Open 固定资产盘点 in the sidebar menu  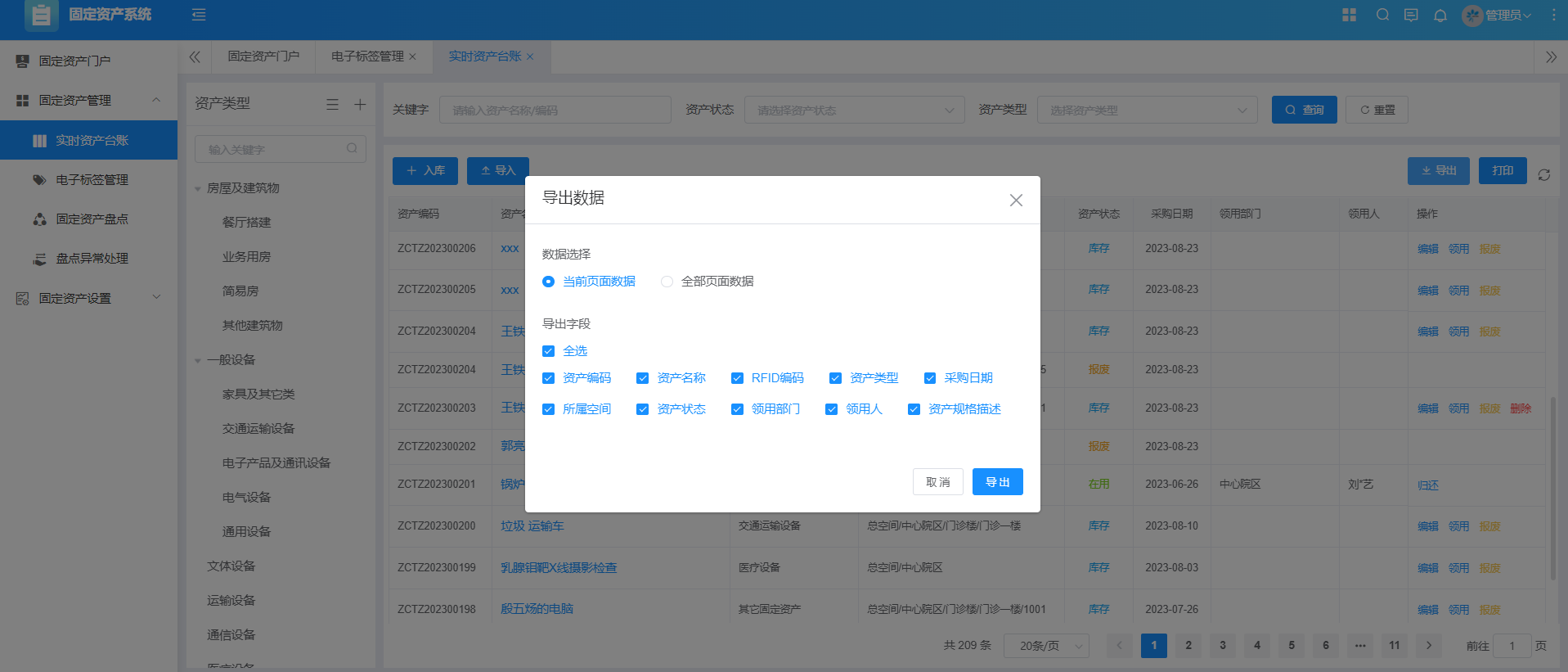coord(92,219)
